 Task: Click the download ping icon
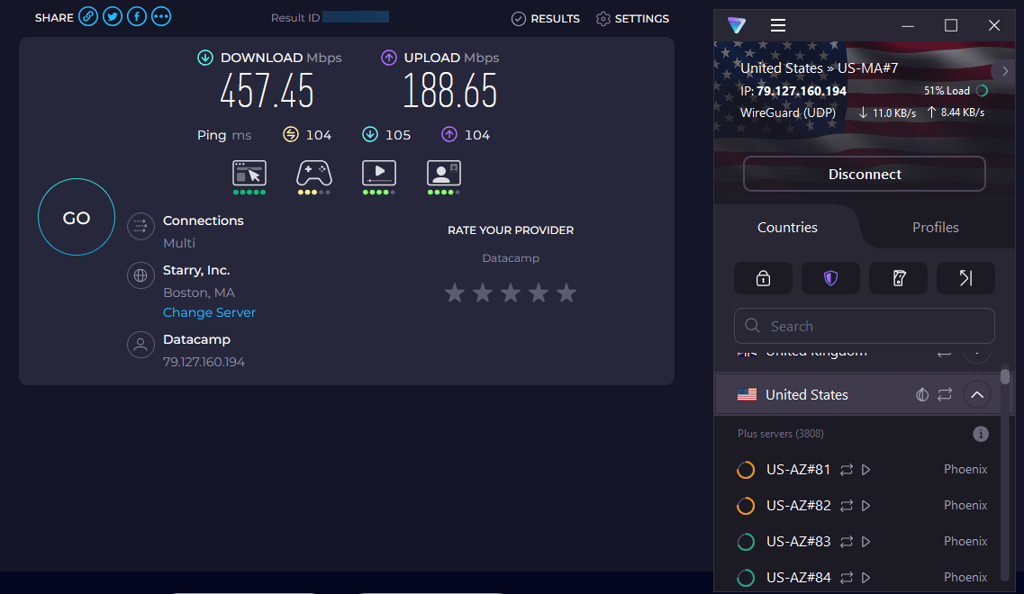pos(370,134)
